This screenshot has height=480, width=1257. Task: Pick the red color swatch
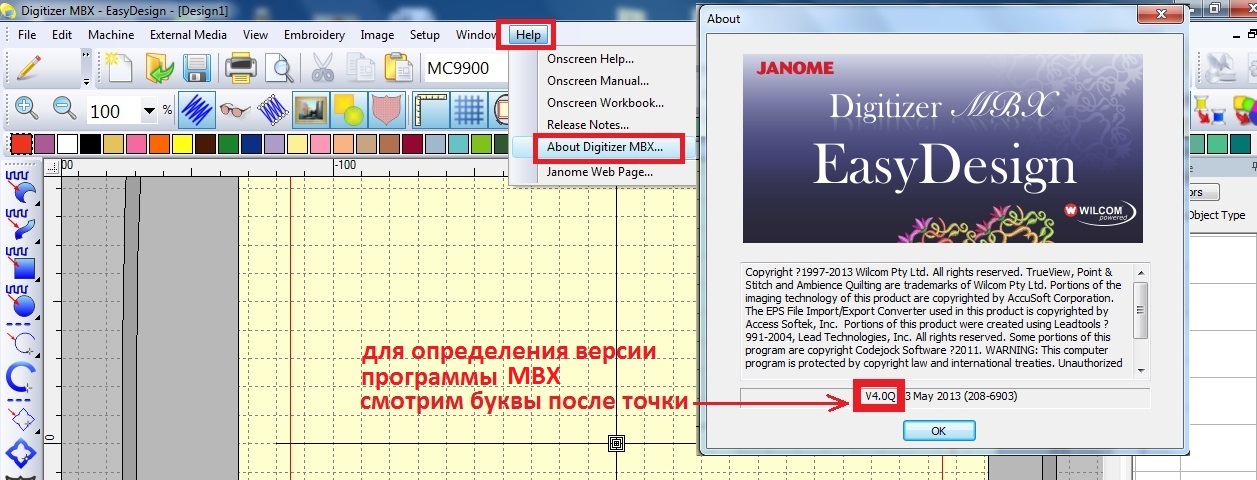pos(20,144)
